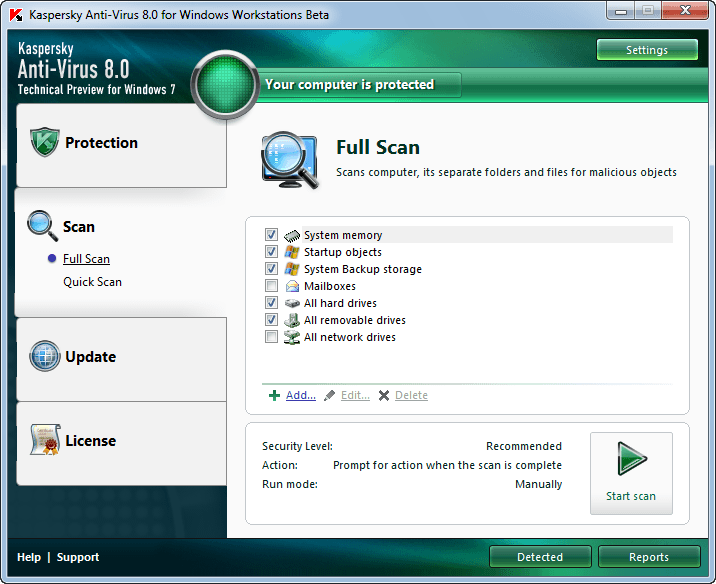Click the Prompt for action value
Image resolution: width=716 pixels, height=584 pixels.
448,465
